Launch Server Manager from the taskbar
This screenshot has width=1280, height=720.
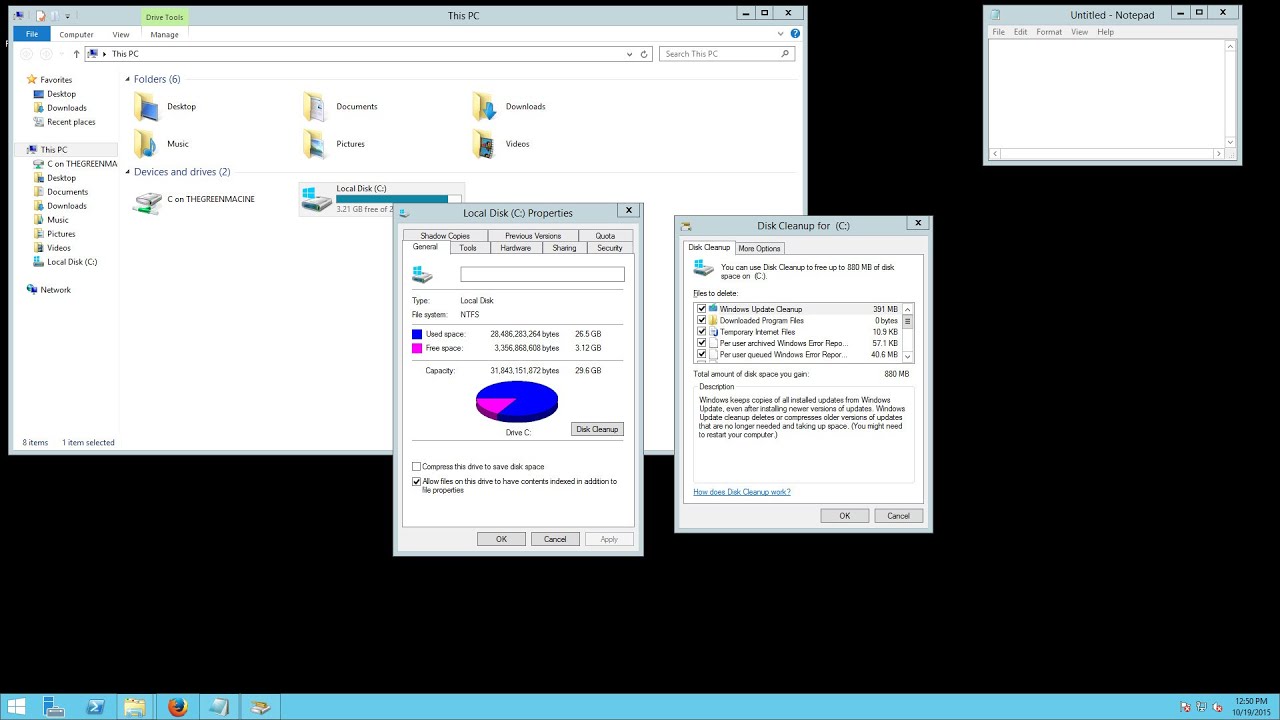[x=54, y=707]
